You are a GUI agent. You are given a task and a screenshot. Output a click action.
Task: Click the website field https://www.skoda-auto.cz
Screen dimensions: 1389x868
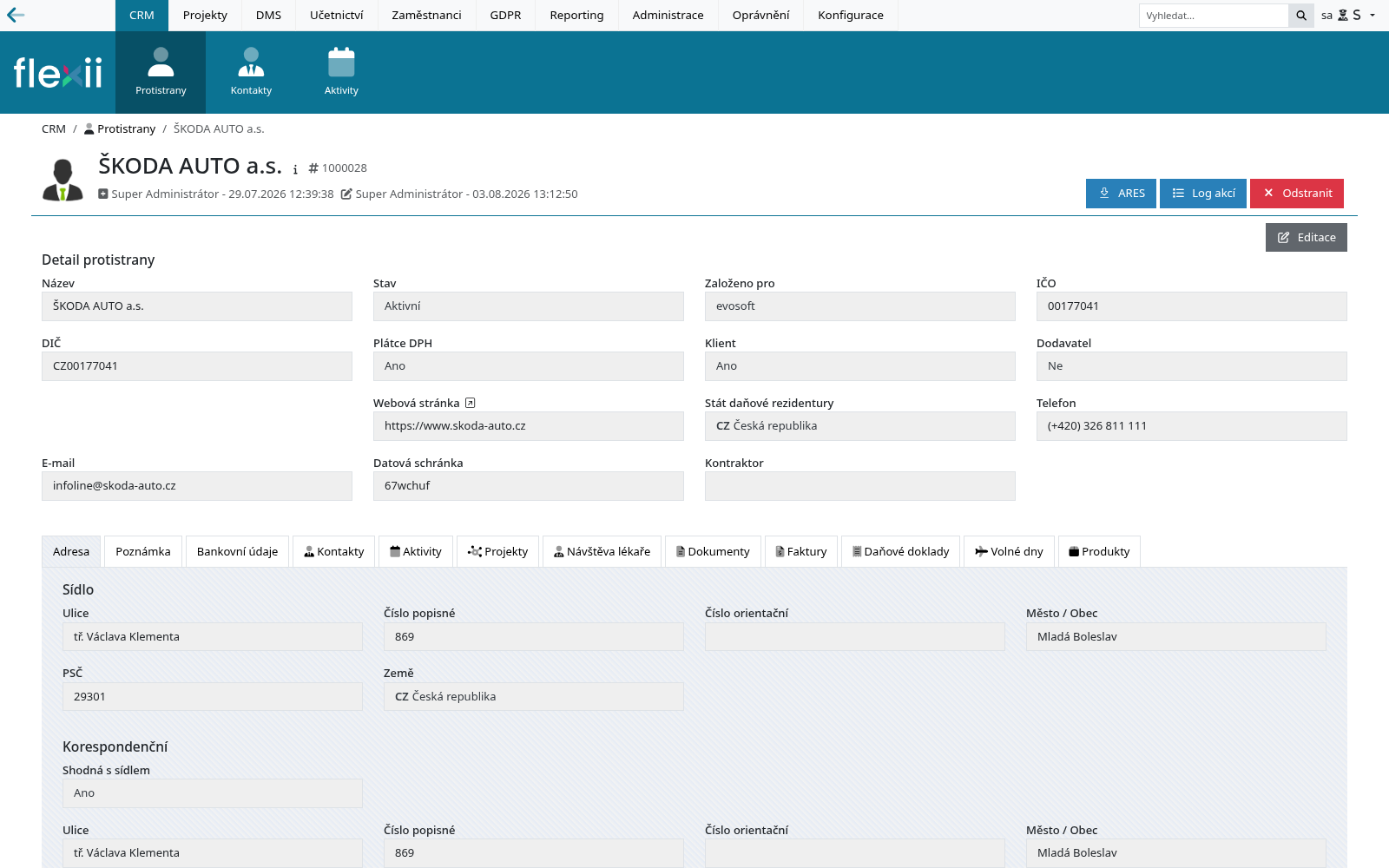[x=529, y=426]
